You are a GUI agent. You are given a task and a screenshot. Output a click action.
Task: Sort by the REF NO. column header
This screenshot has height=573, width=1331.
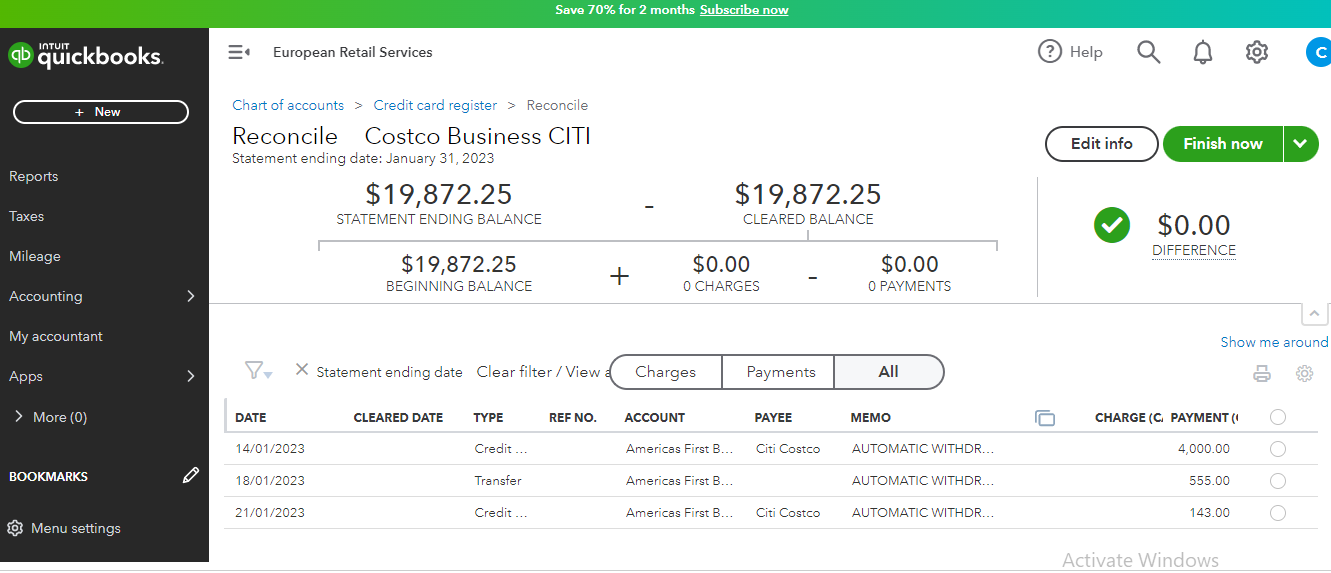click(573, 418)
